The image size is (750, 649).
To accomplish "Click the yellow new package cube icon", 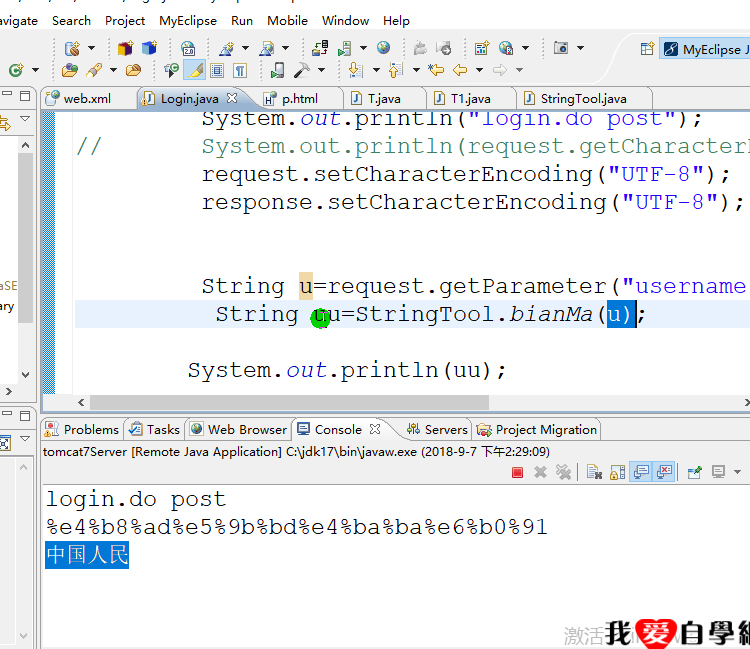I will 125,48.
